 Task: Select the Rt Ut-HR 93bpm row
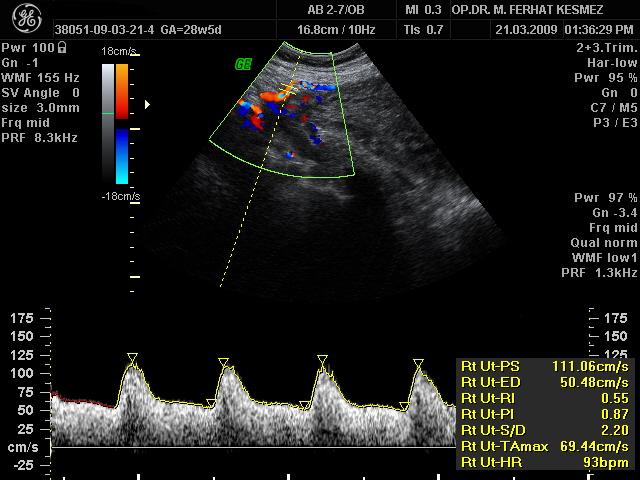point(545,462)
